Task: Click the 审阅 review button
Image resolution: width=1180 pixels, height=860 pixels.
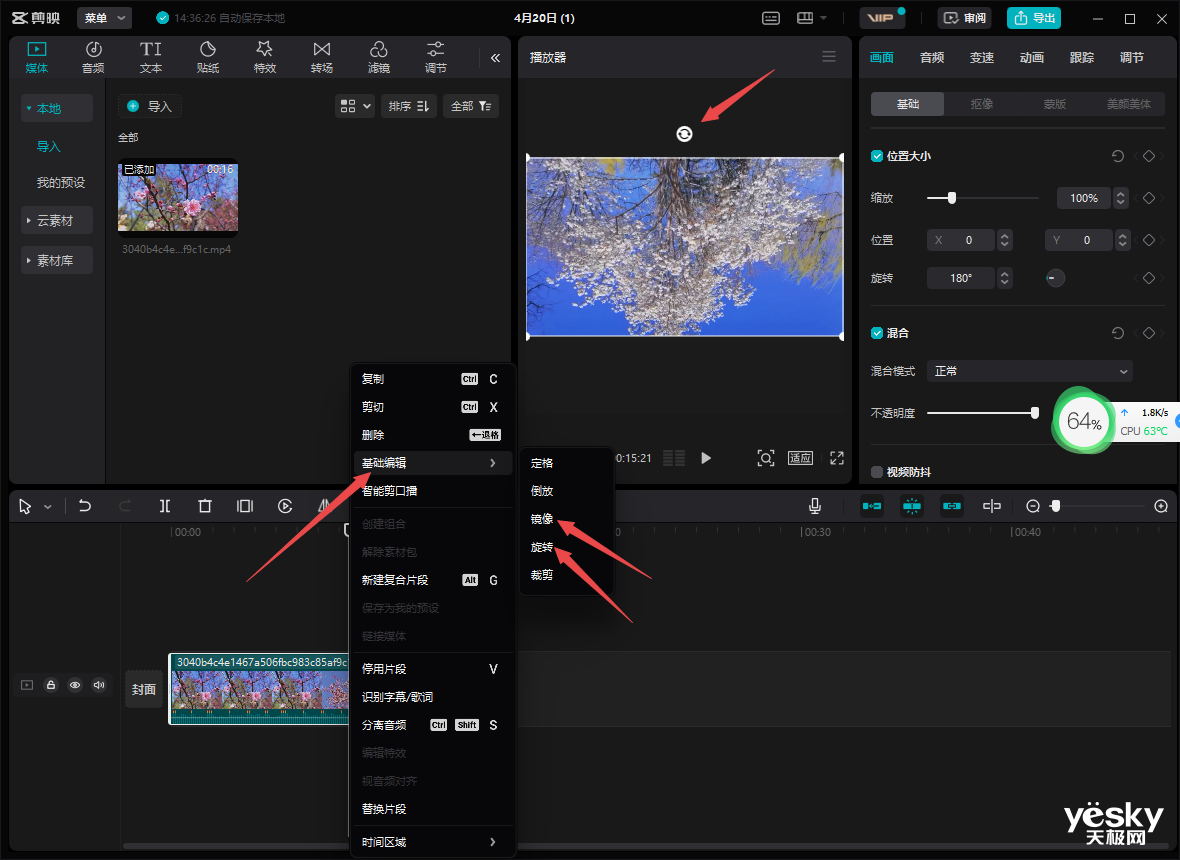Action: [965, 17]
